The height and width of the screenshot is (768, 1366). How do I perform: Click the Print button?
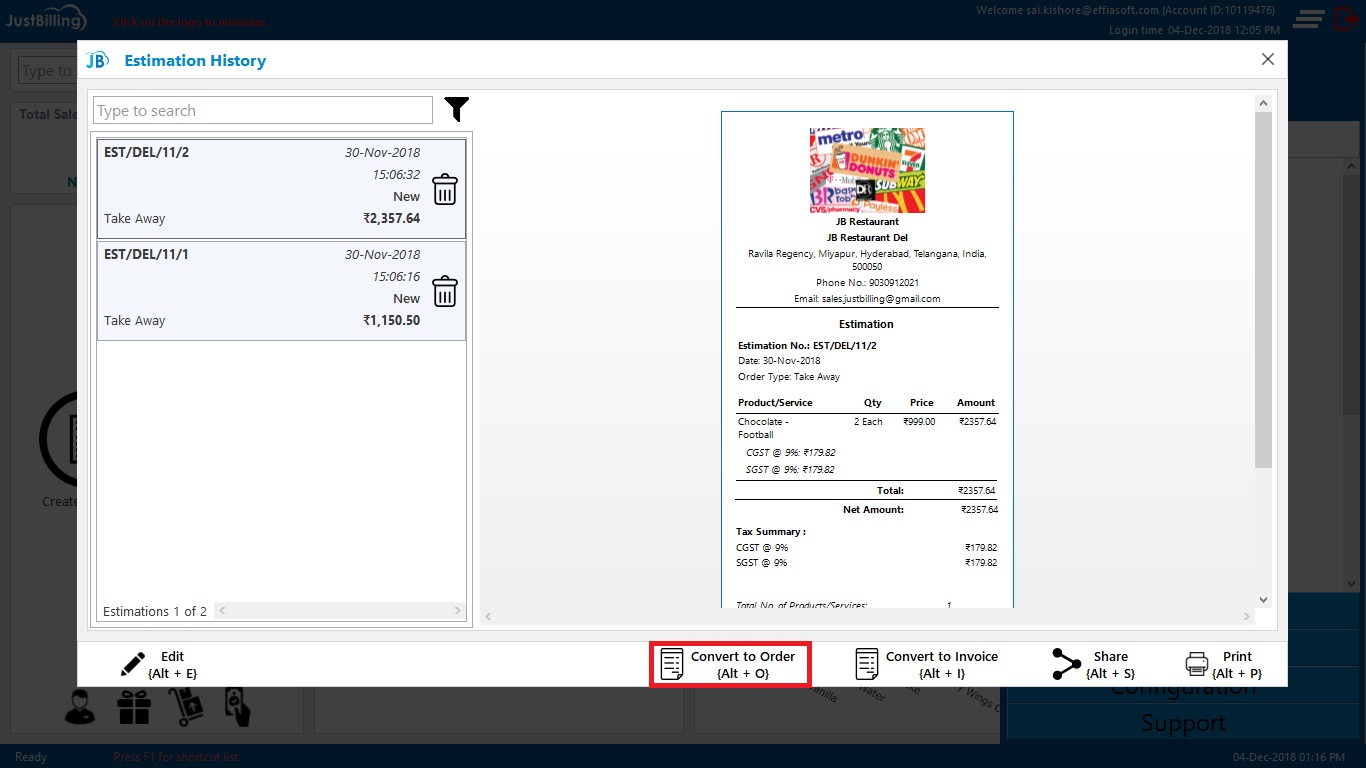[1223, 664]
